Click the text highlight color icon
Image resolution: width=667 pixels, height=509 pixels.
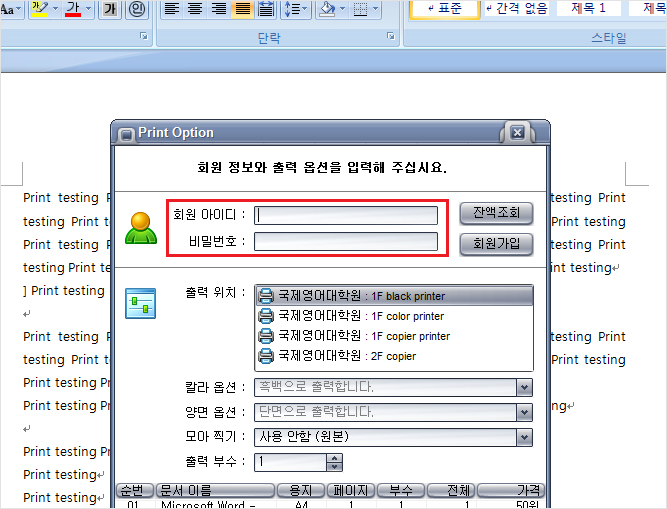click(x=40, y=9)
